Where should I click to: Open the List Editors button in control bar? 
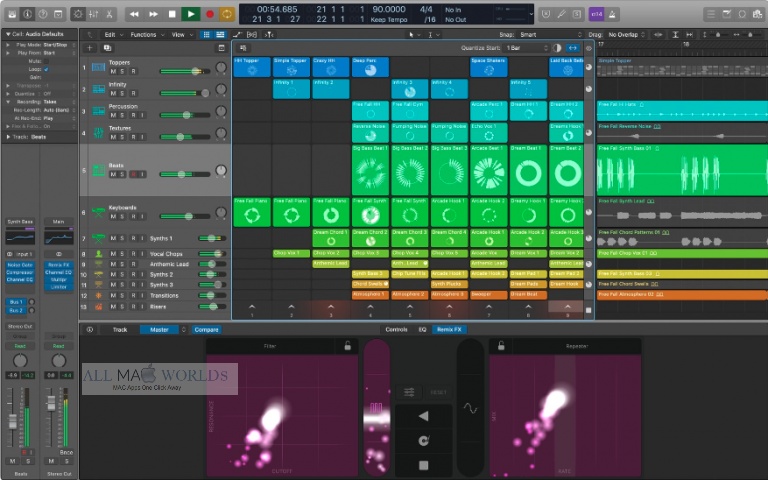coord(711,14)
